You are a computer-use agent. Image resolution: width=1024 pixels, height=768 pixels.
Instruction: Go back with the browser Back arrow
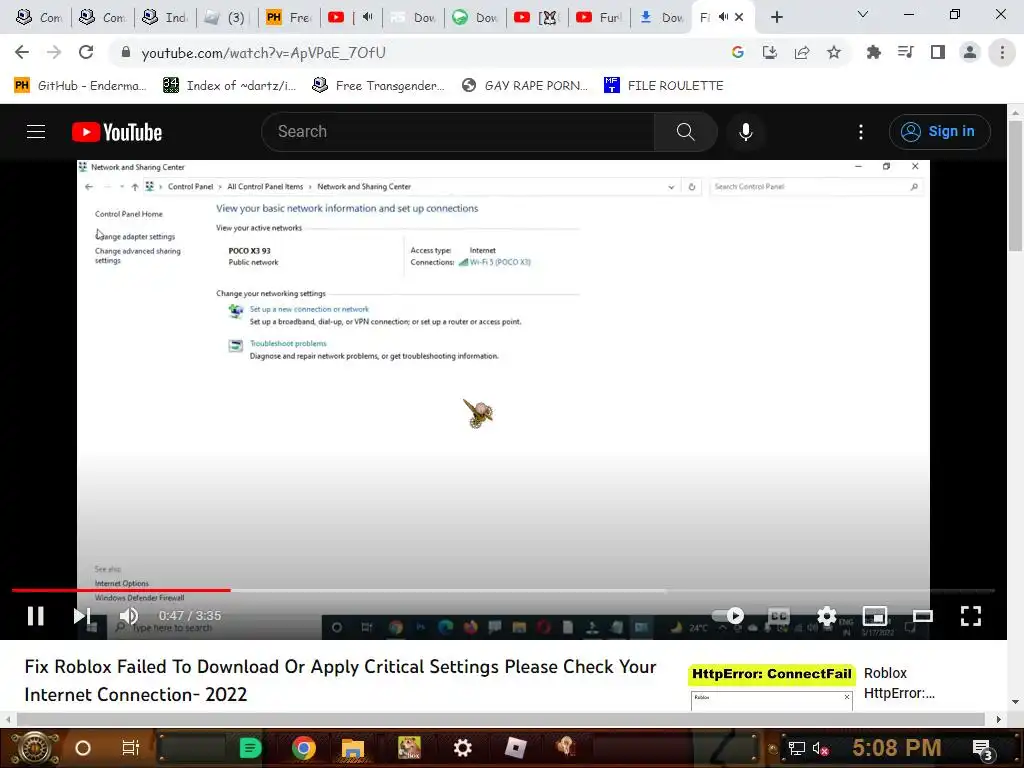pos(22,52)
